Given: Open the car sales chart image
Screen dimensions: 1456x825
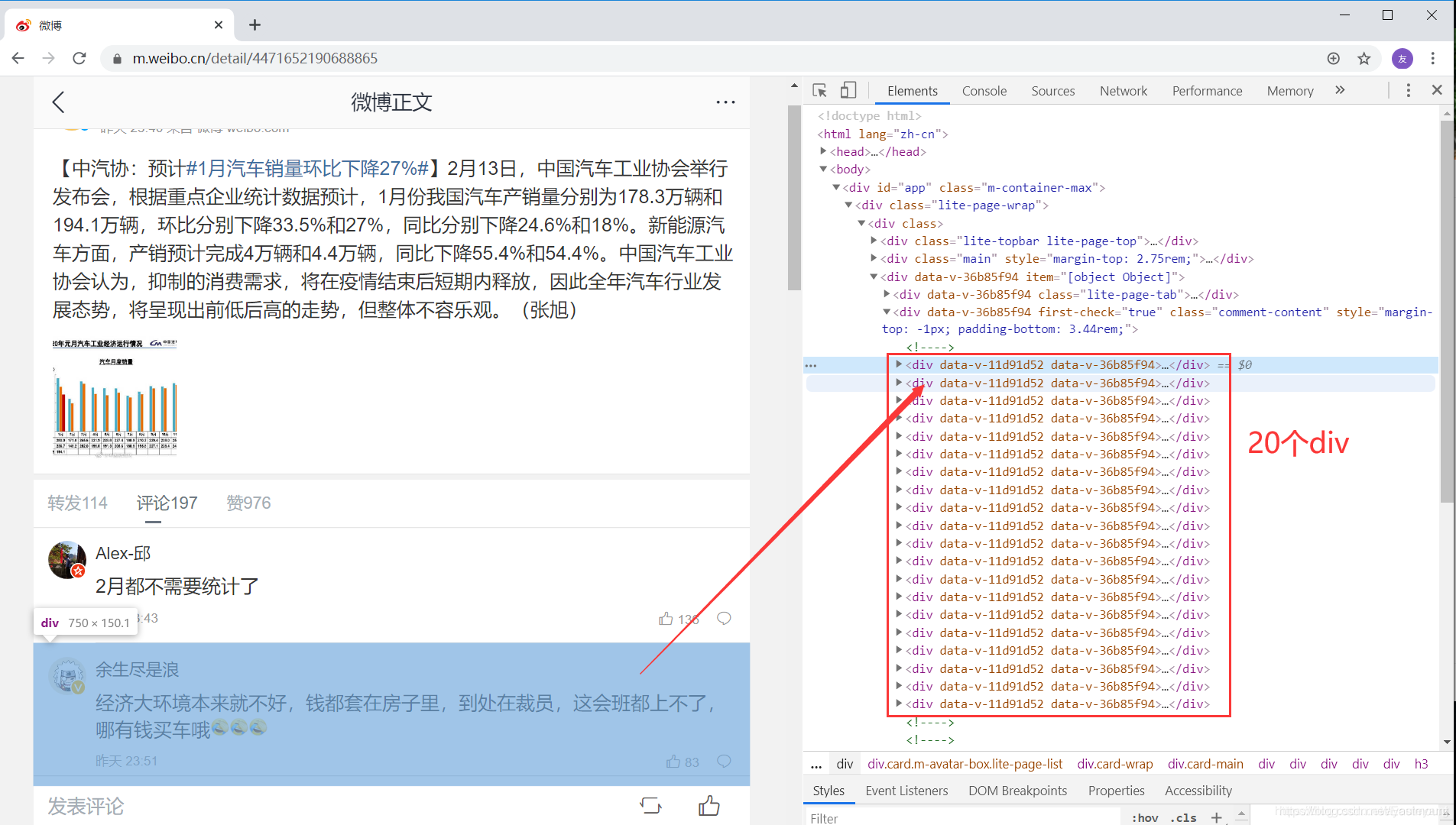Looking at the screenshot, I should [115, 398].
